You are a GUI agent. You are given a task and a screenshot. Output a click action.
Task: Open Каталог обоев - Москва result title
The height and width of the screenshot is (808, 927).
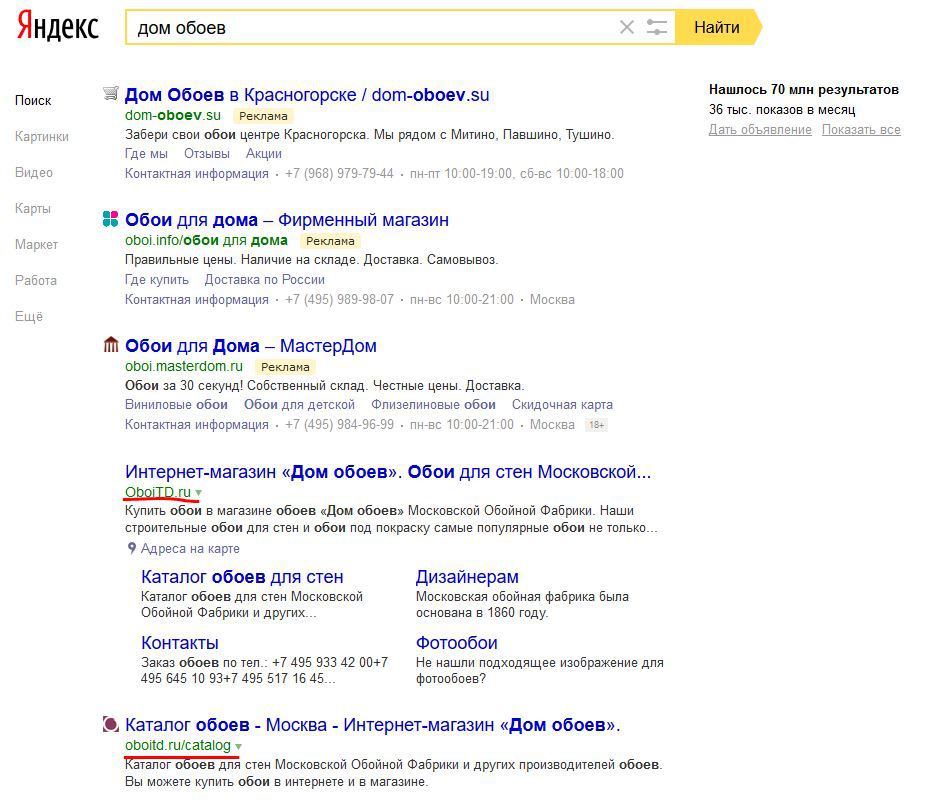point(372,725)
